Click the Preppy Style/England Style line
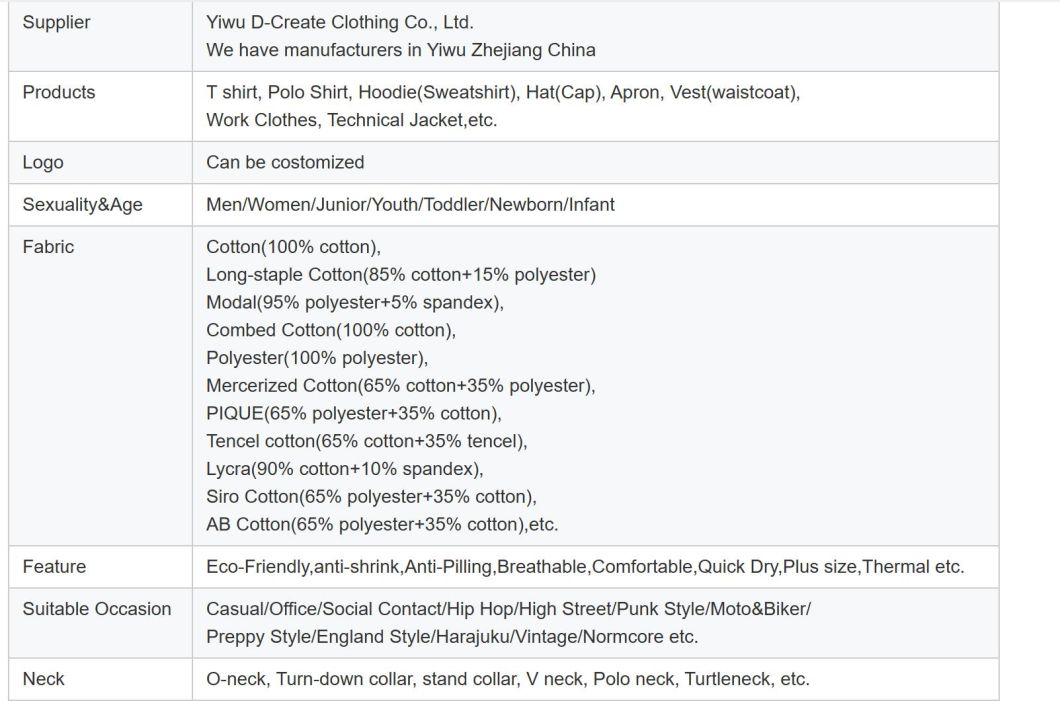Image resolution: width=1060 pixels, height=701 pixels. coord(452,637)
